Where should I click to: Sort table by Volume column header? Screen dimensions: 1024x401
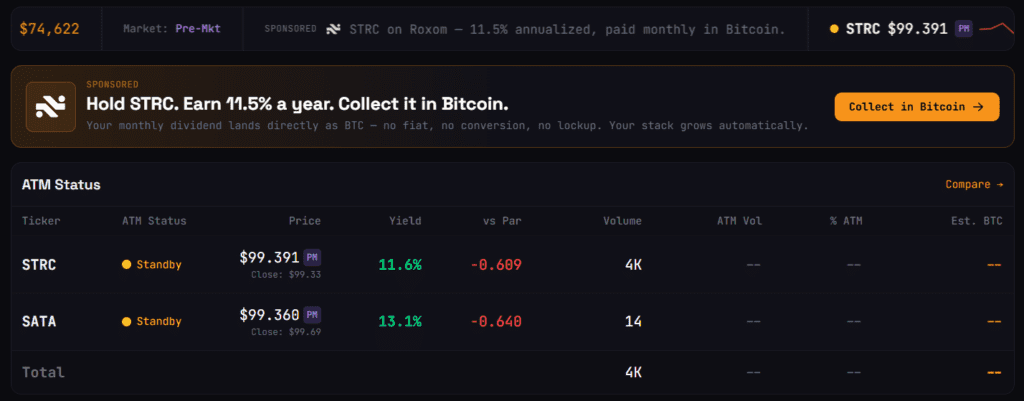tap(622, 221)
